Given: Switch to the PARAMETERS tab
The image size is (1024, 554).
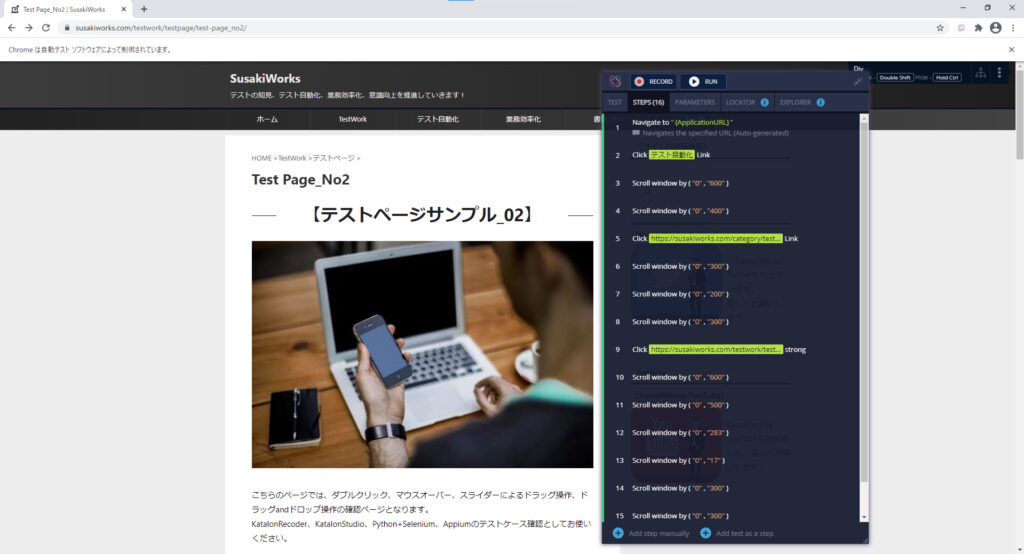Looking at the screenshot, I should [x=695, y=103].
